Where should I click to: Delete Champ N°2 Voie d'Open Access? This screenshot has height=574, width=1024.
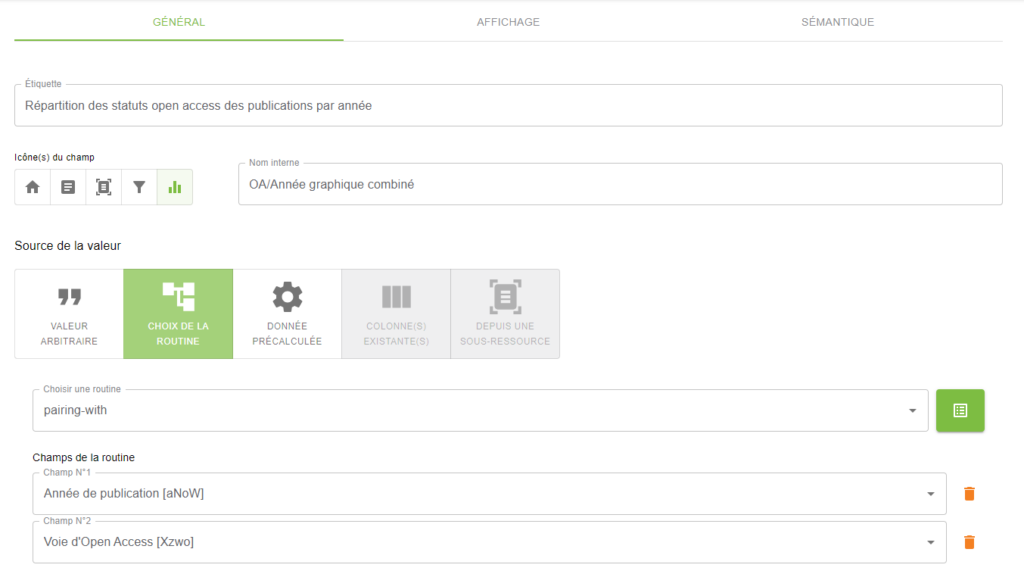click(969, 542)
